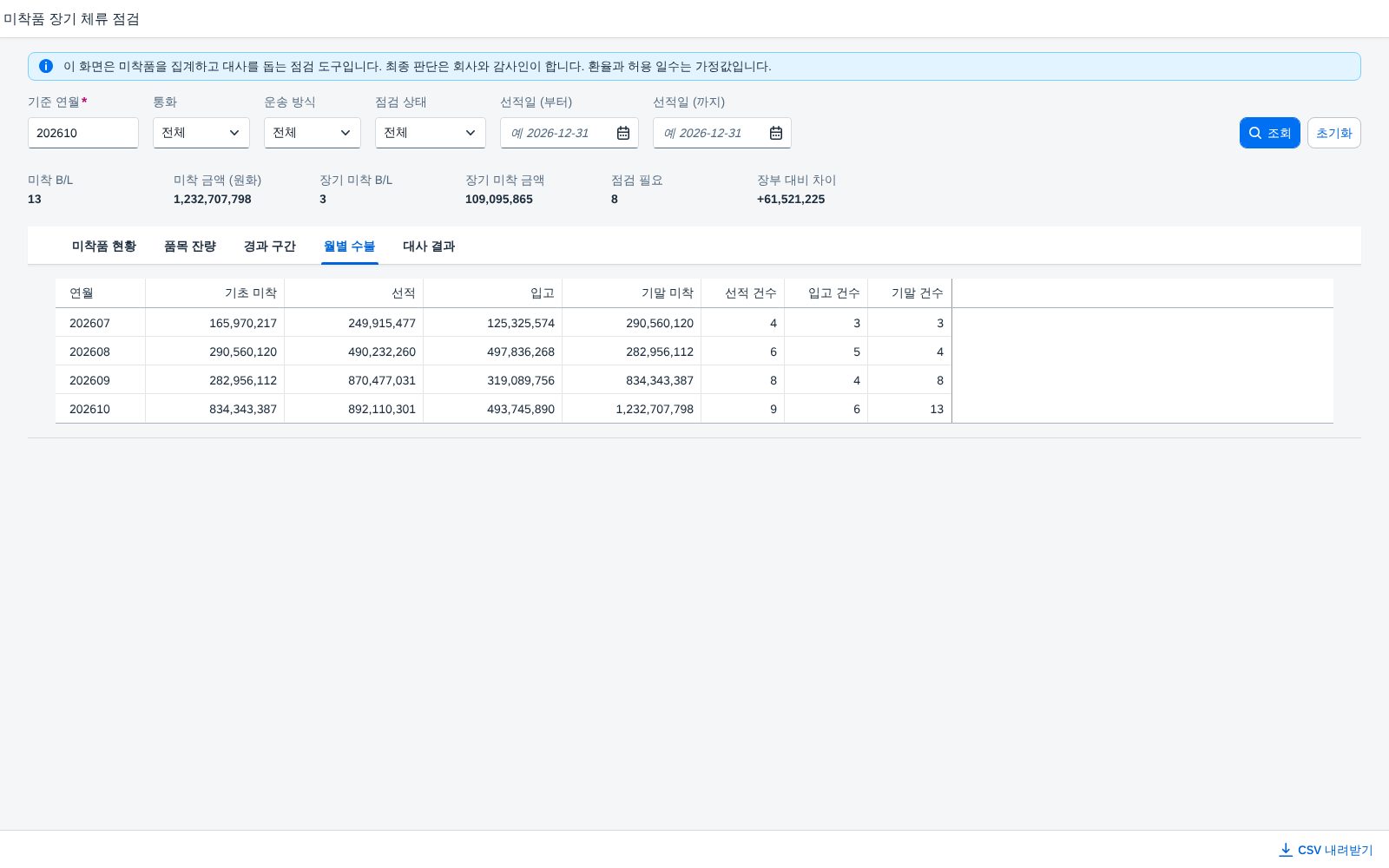
Task: Click the 연월 column header
Action: (101, 293)
